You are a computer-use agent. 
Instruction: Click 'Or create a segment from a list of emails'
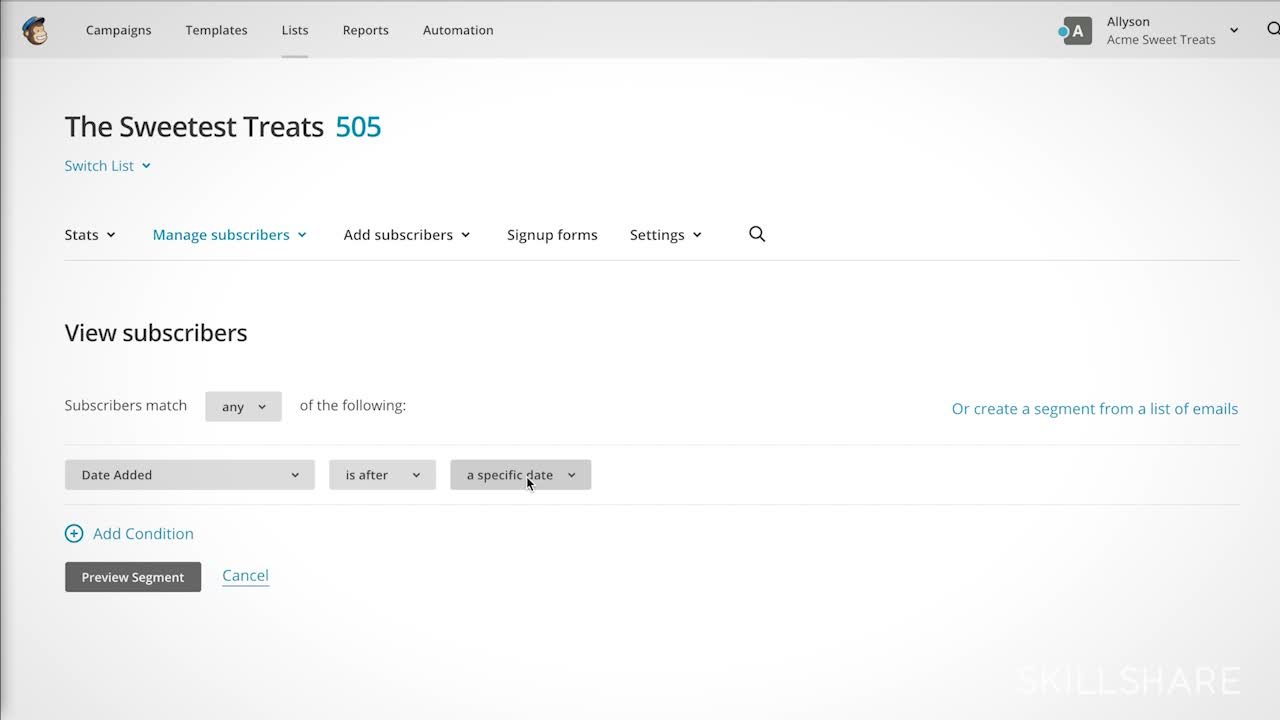point(1094,409)
